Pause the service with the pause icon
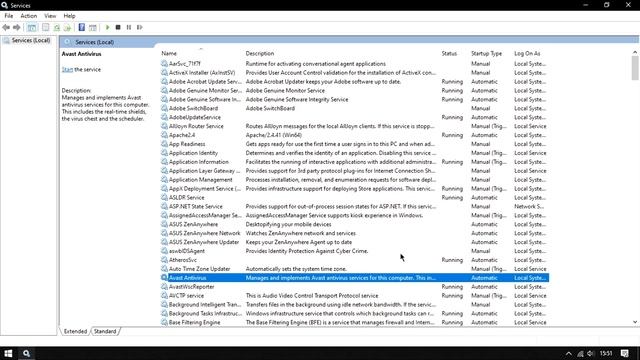Image resolution: width=640 pixels, height=360 pixels. (129, 27)
